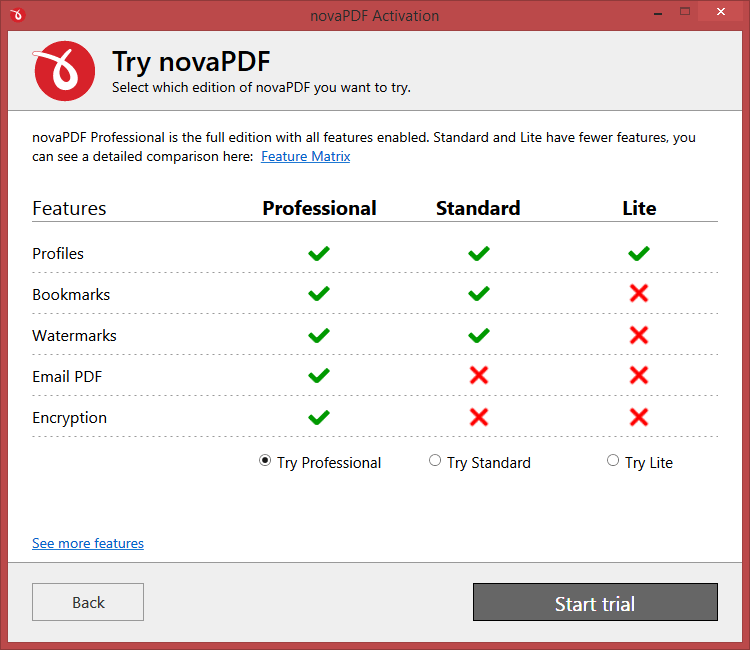This screenshot has width=750, height=650.
Task: Open the See more features link
Action: pos(88,543)
